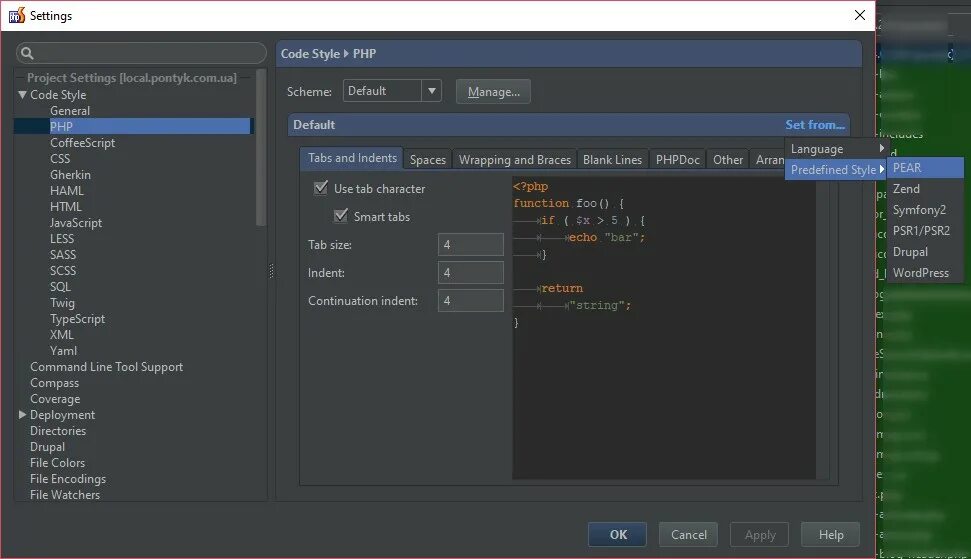This screenshot has width=971, height=559.
Task: Switch to the PHPDoc tab
Action: click(x=677, y=160)
